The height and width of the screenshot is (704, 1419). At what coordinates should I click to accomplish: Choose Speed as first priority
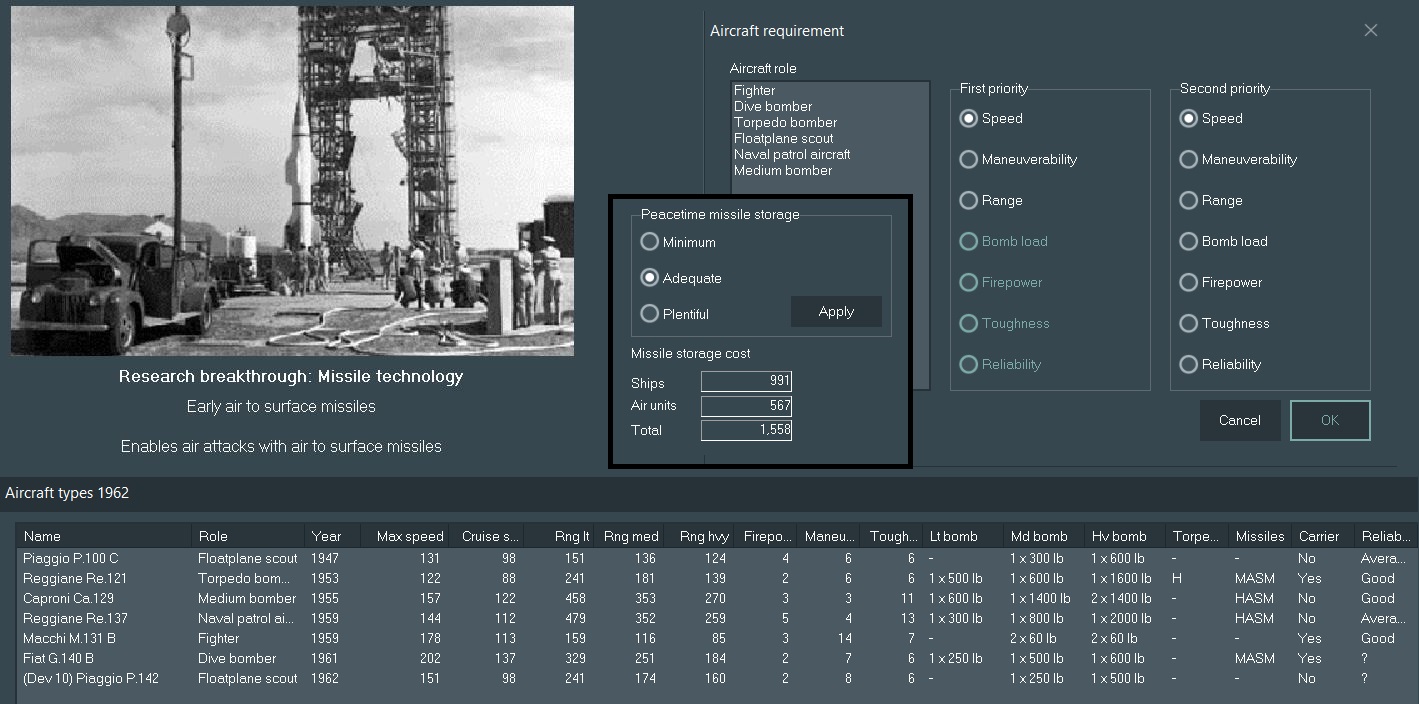click(x=991, y=118)
